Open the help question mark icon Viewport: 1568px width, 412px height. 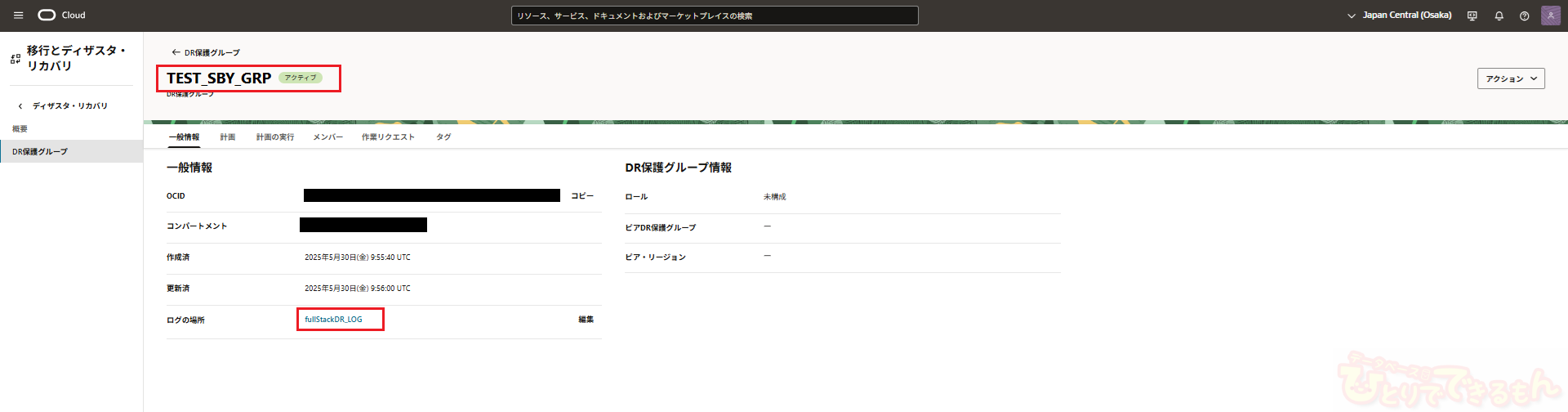coord(1524,16)
